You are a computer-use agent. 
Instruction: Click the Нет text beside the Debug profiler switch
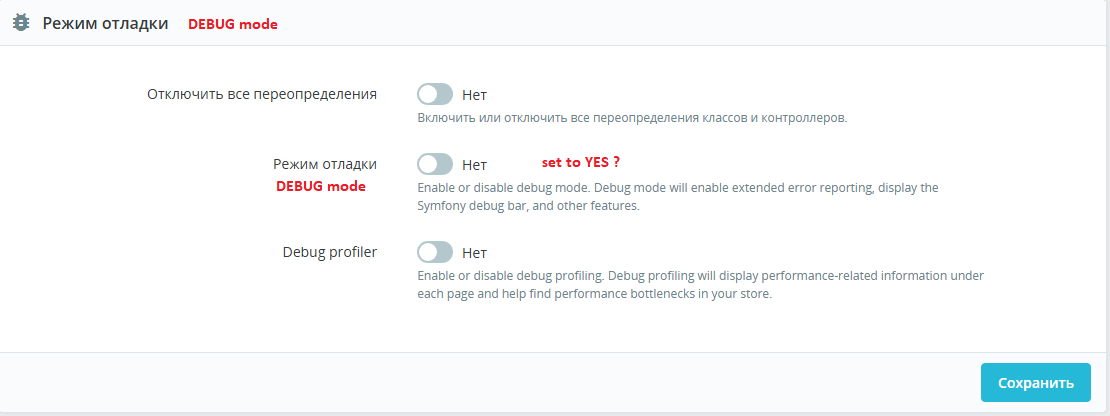click(474, 253)
